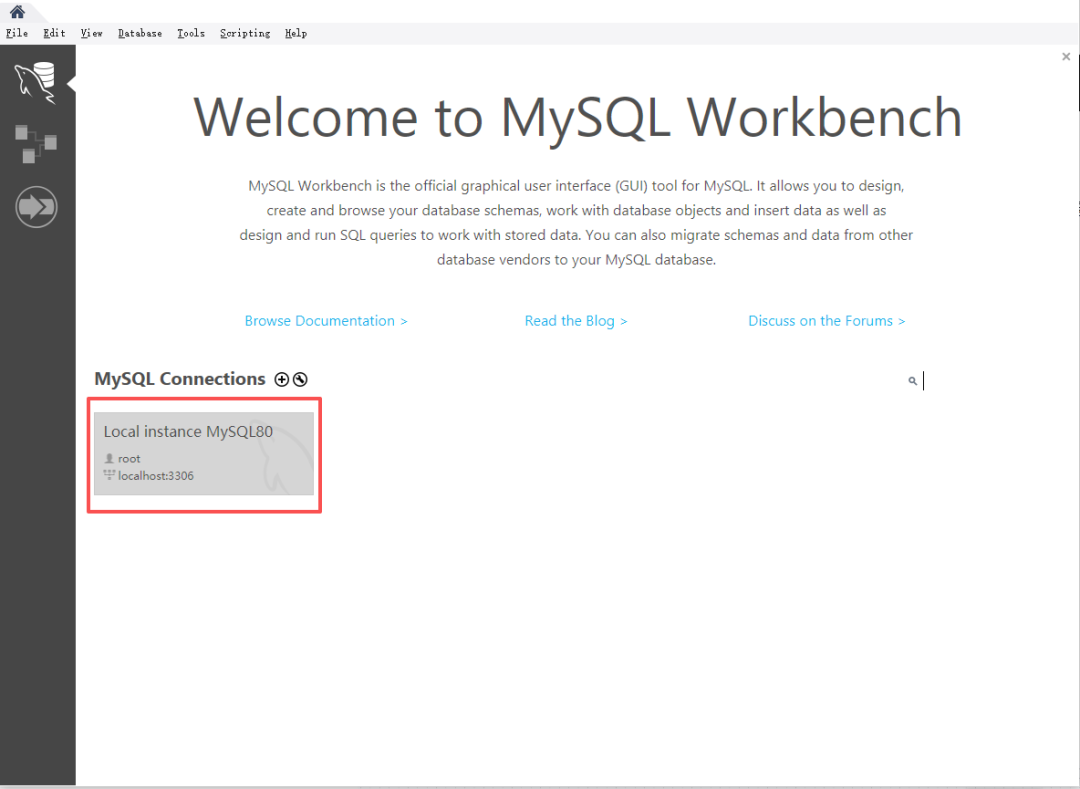Image resolution: width=1080 pixels, height=789 pixels.
Task: Select the dolphin MySQL connections sidebar icon
Action: click(x=36, y=83)
